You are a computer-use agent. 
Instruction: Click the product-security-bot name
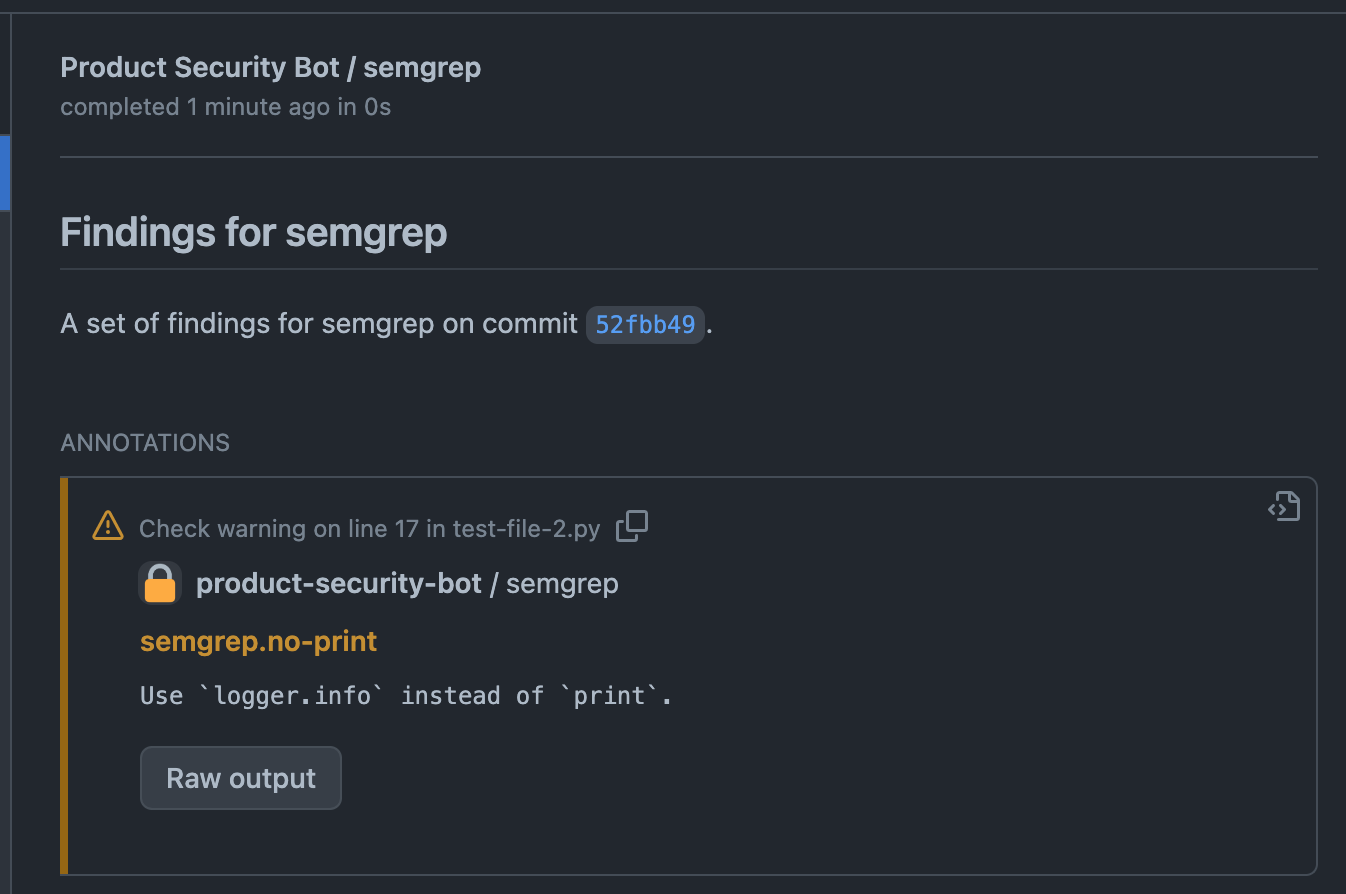[x=338, y=583]
